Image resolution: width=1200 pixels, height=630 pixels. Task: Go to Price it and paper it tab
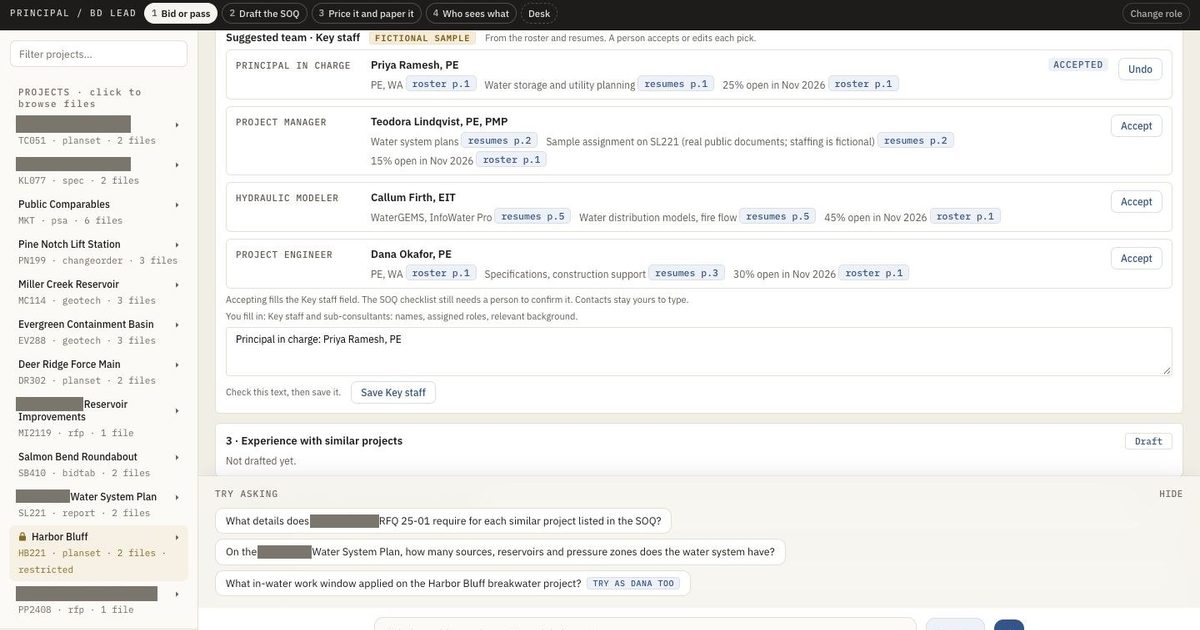366,13
